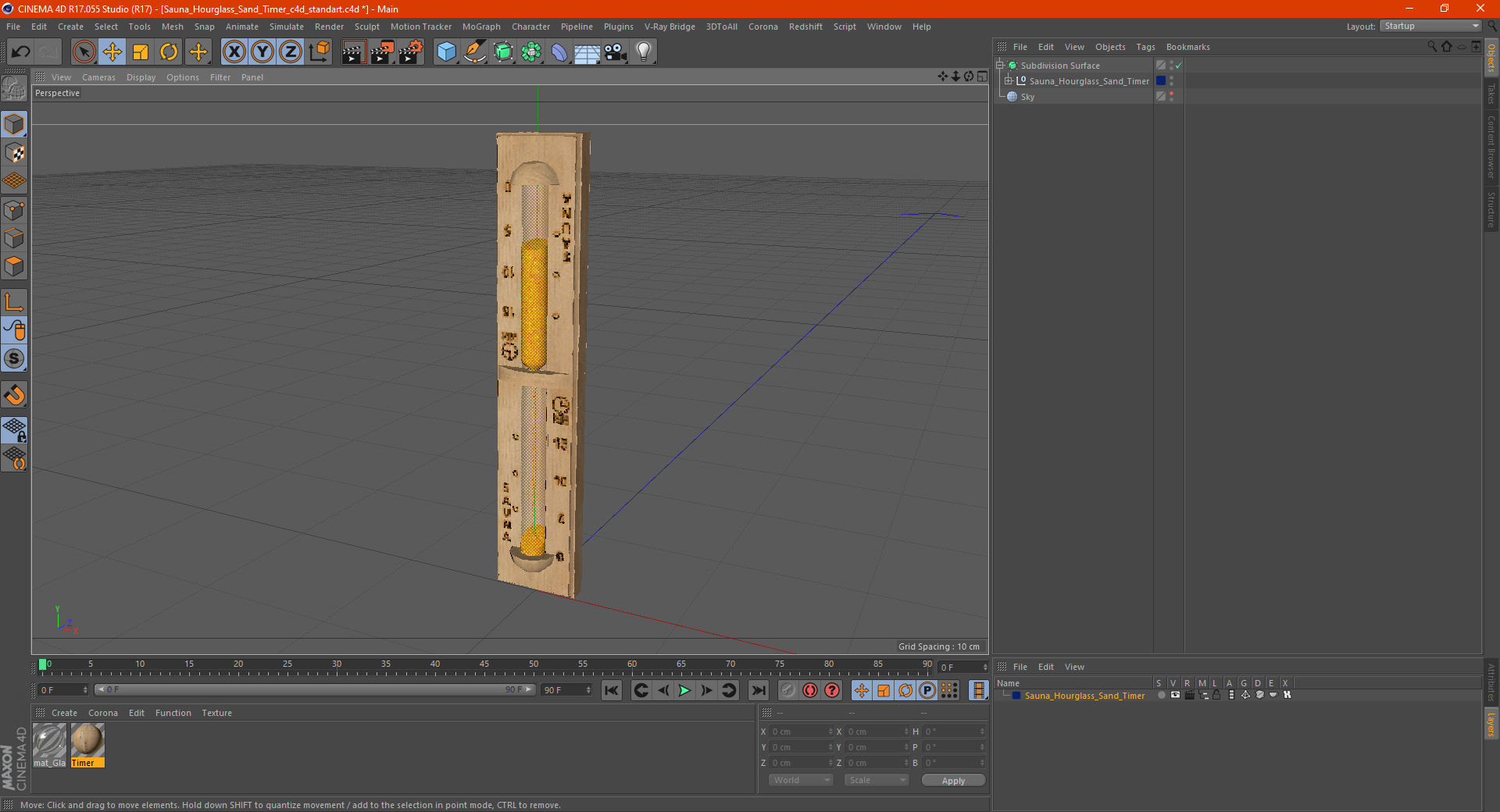The image size is (1500, 812).
Task: Switch to the Takes side tab
Action: point(1491,94)
